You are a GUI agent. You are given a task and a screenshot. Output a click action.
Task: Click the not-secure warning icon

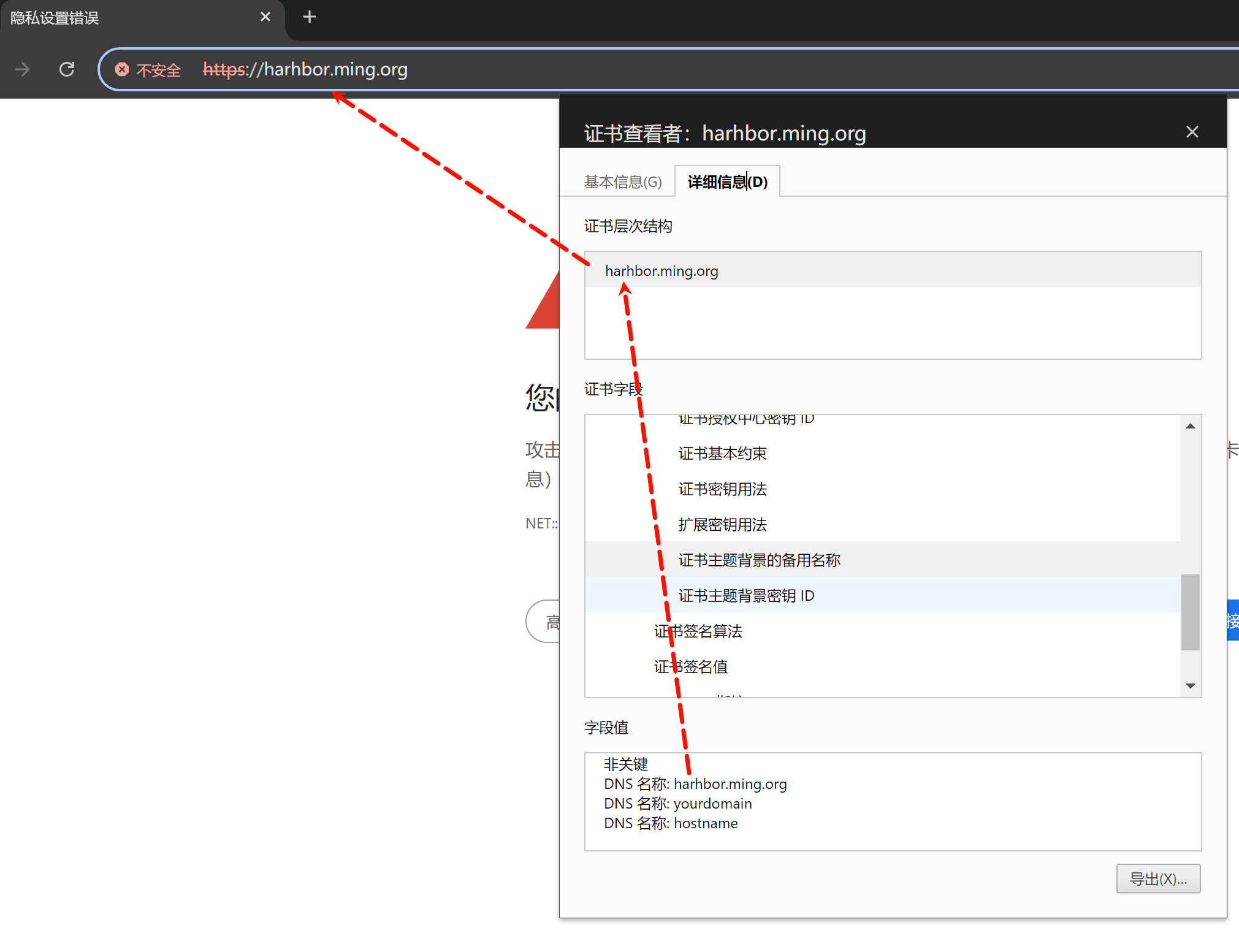[122, 69]
